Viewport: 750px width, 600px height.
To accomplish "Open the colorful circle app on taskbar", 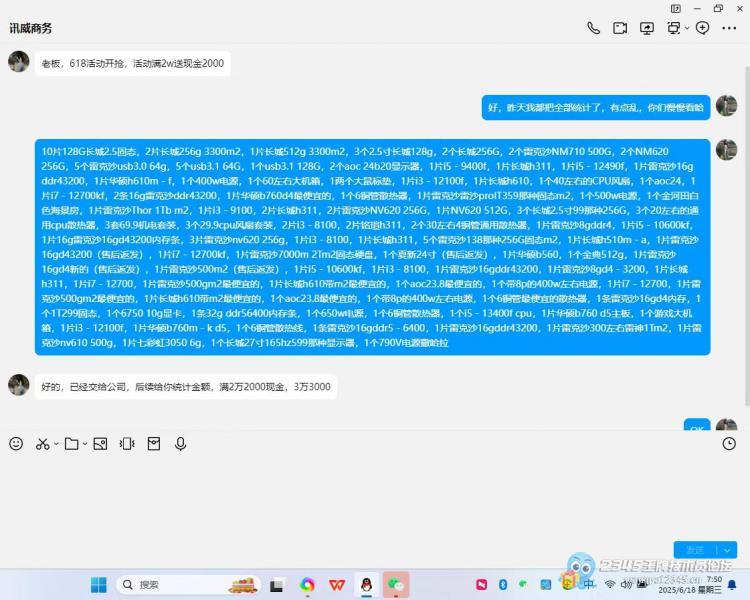I will [x=307, y=584].
